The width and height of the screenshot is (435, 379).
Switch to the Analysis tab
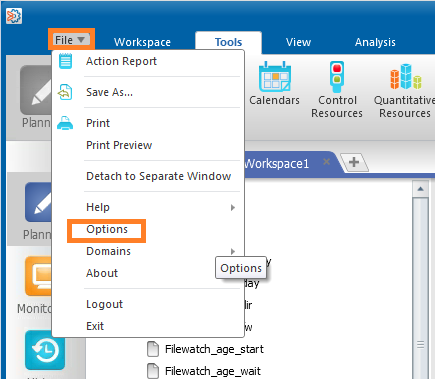(x=375, y=42)
